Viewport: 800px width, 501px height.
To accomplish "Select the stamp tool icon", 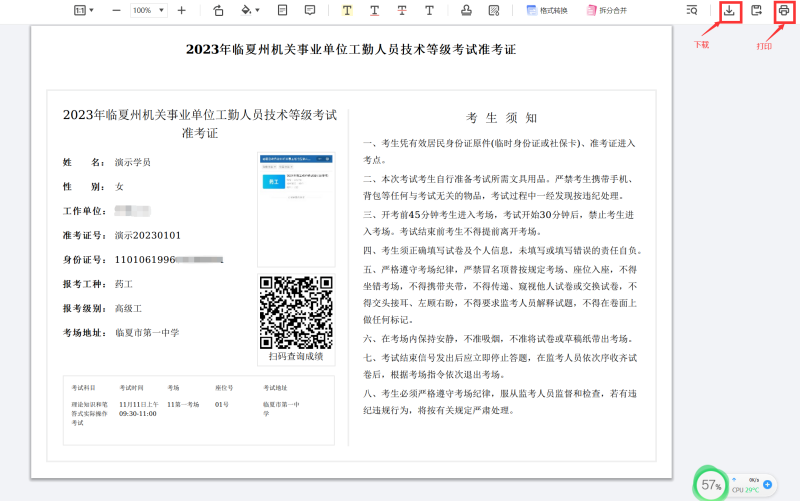I will pyautogui.click(x=466, y=11).
